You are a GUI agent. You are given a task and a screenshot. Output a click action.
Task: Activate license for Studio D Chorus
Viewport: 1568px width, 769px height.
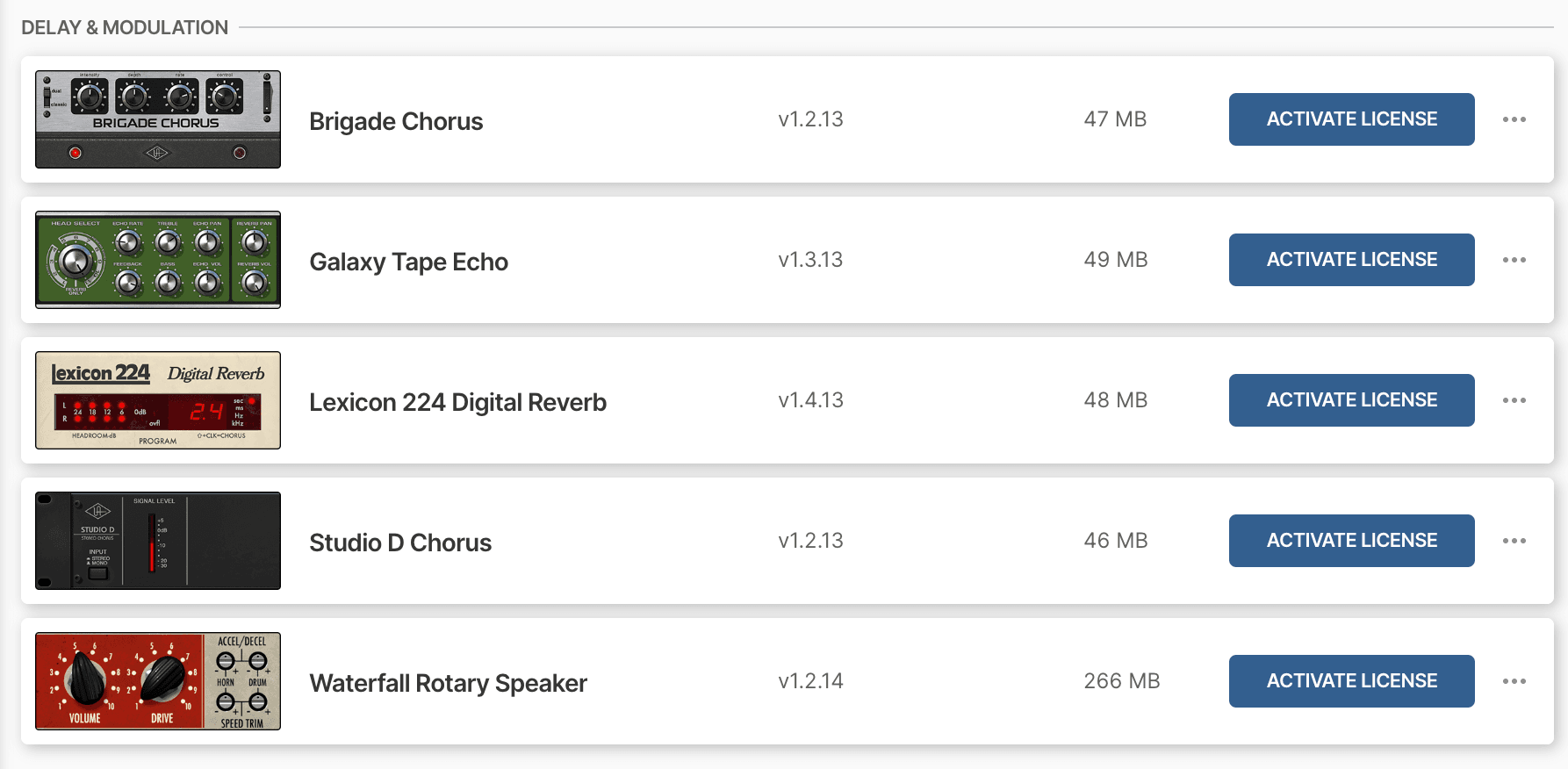point(1351,541)
